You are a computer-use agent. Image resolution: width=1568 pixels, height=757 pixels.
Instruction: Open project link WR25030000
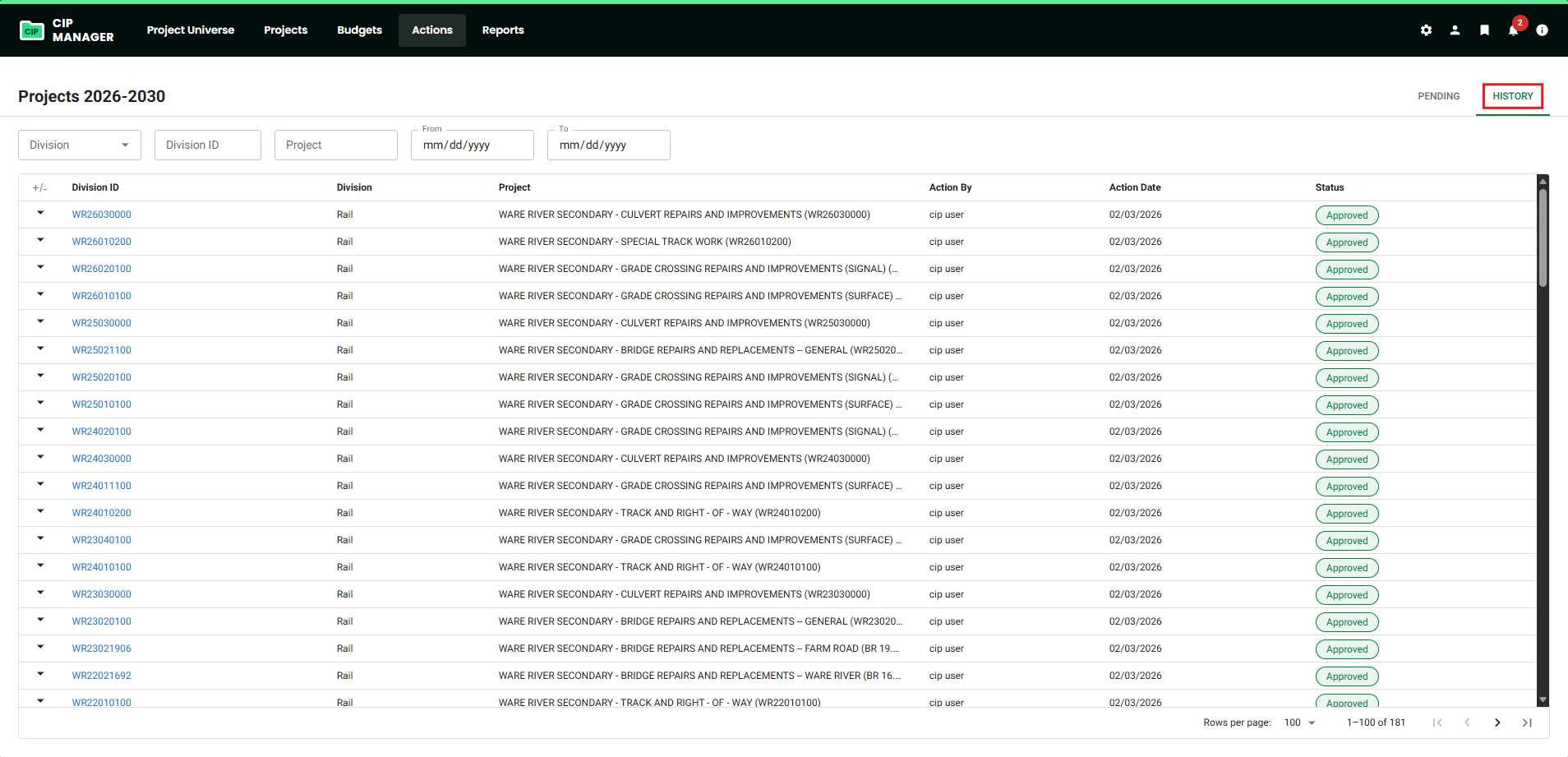coord(101,322)
